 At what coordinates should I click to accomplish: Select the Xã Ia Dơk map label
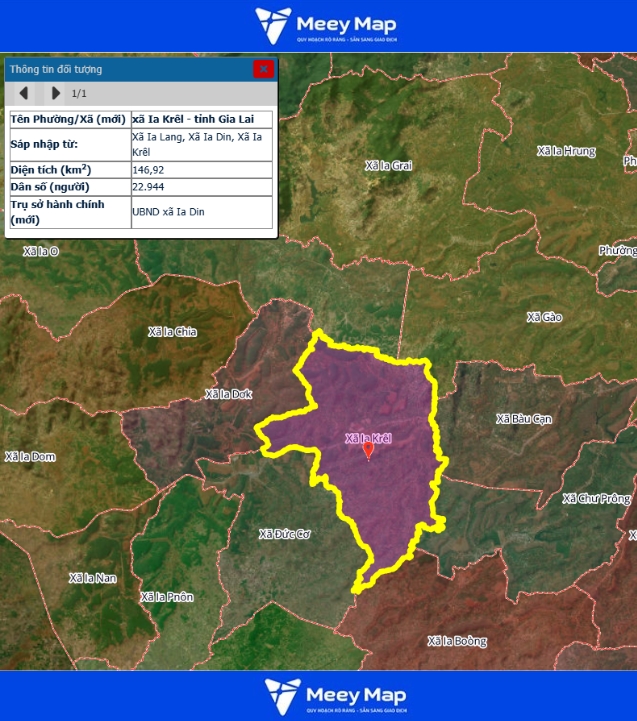(229, 394)
